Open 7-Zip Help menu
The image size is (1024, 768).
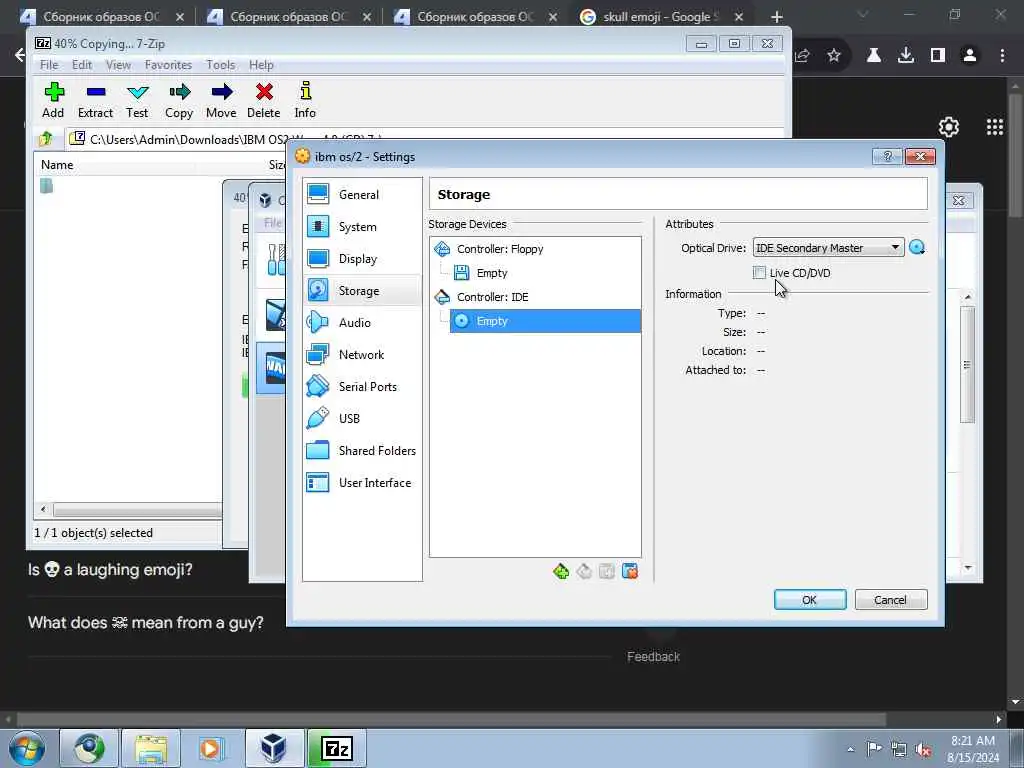pos(261,65)
